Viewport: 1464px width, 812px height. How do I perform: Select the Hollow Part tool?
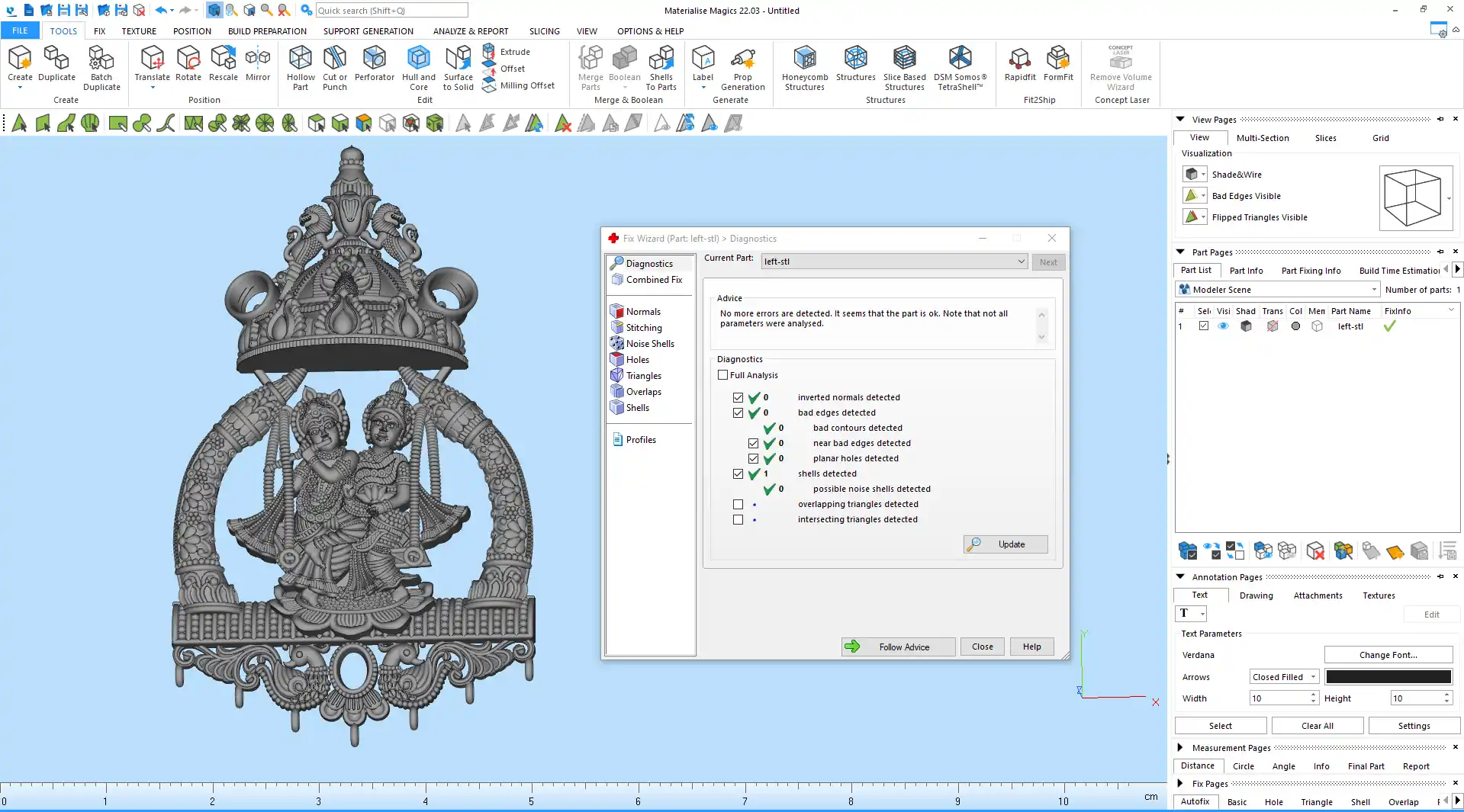point(301,67)
